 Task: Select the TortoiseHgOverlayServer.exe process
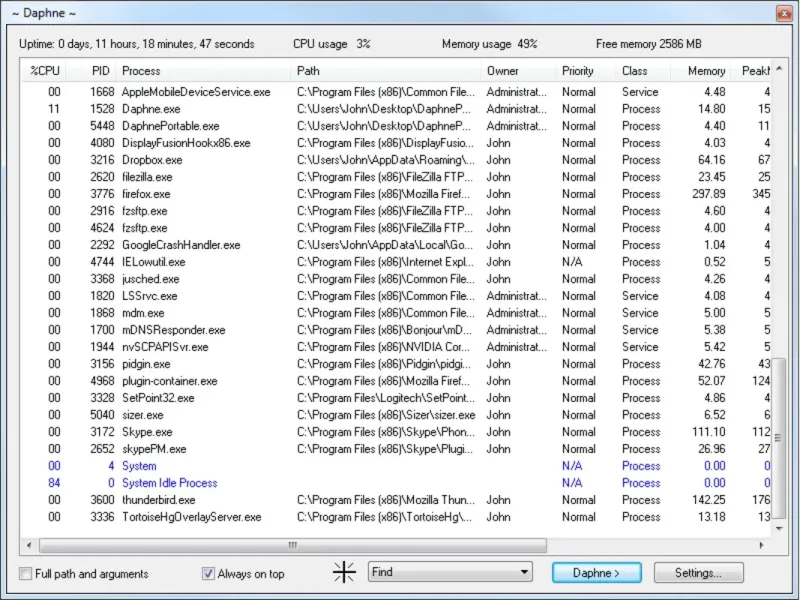point(395,517)
